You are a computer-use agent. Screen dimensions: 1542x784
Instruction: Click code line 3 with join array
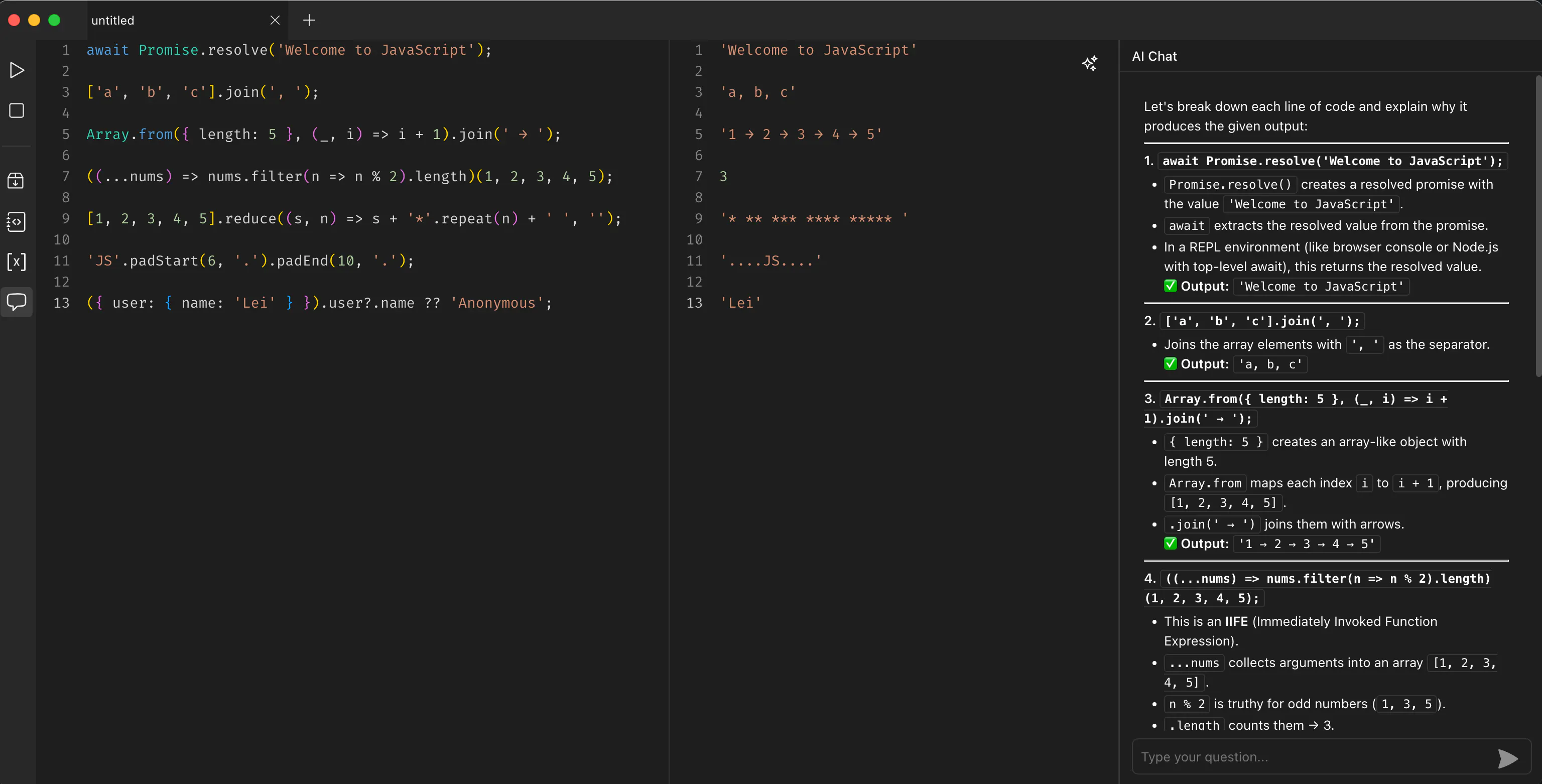pyautogui.click(x=203, y=92)
